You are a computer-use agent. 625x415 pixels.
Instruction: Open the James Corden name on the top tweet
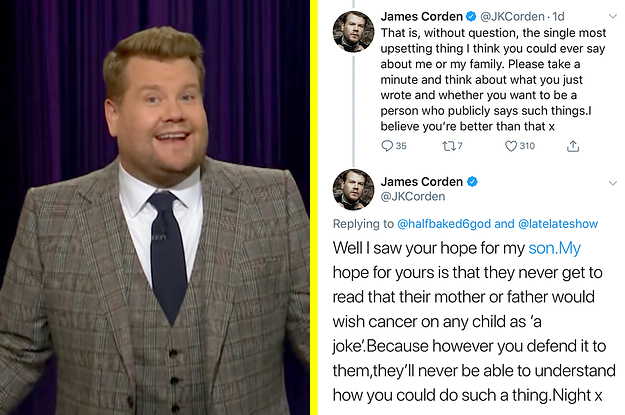421,16
